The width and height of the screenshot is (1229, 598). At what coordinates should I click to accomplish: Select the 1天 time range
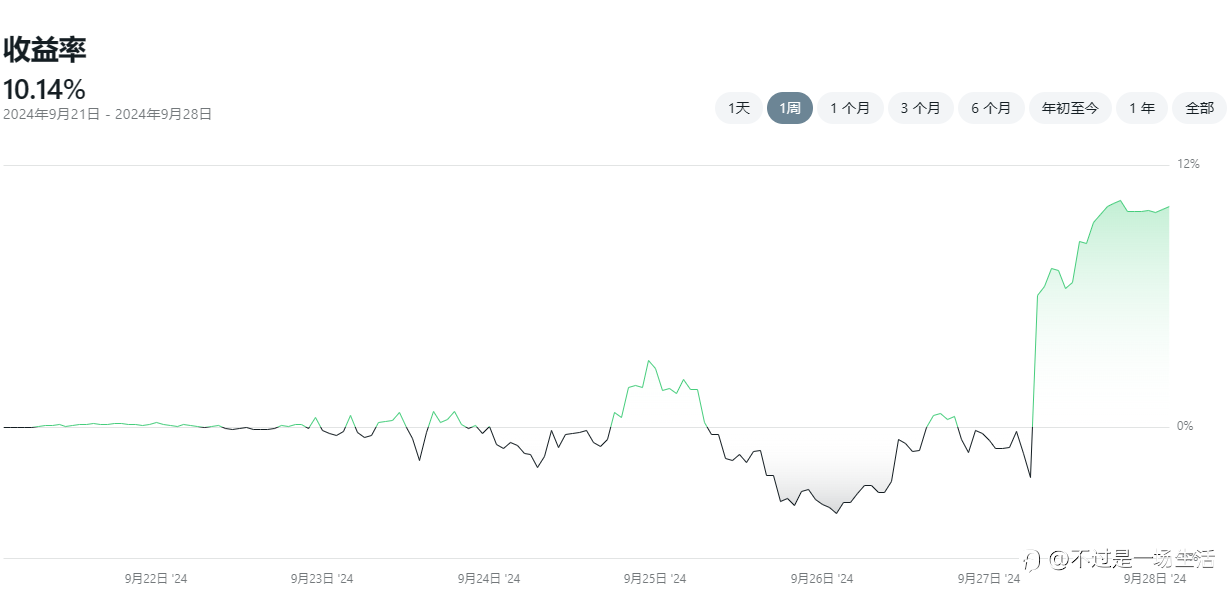[x=739, y=108]
